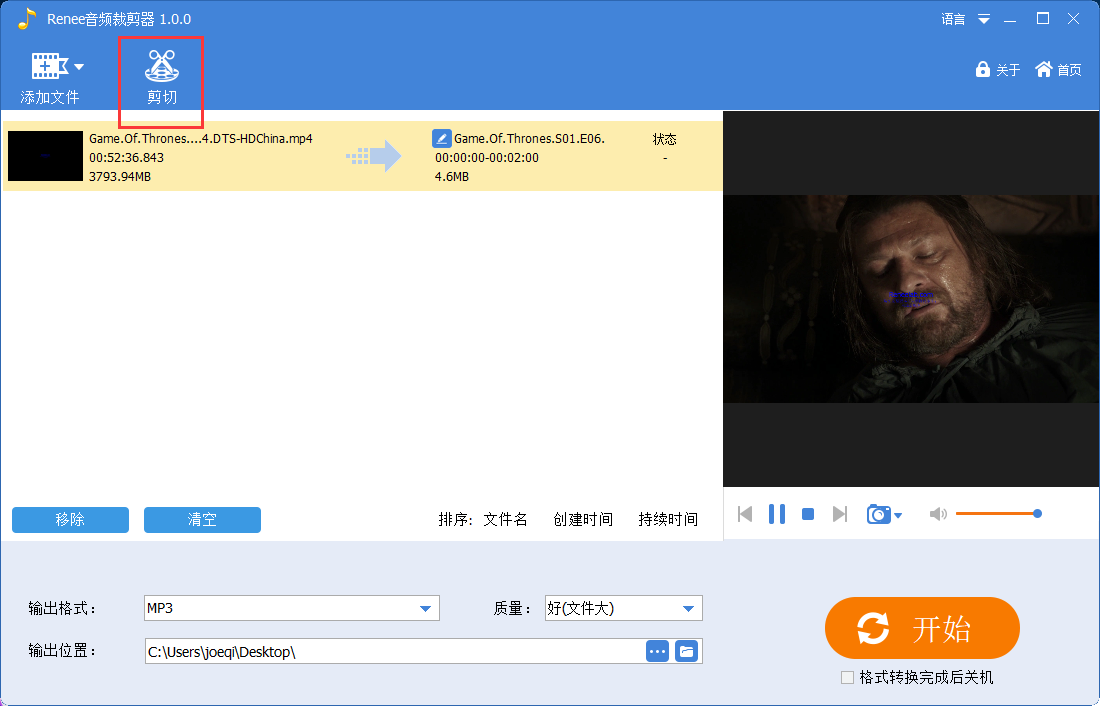Click the 4.6MB output file size
The height and width of the screenshot is (706, 1100).
pyautogui.click(x=452, y=177)
